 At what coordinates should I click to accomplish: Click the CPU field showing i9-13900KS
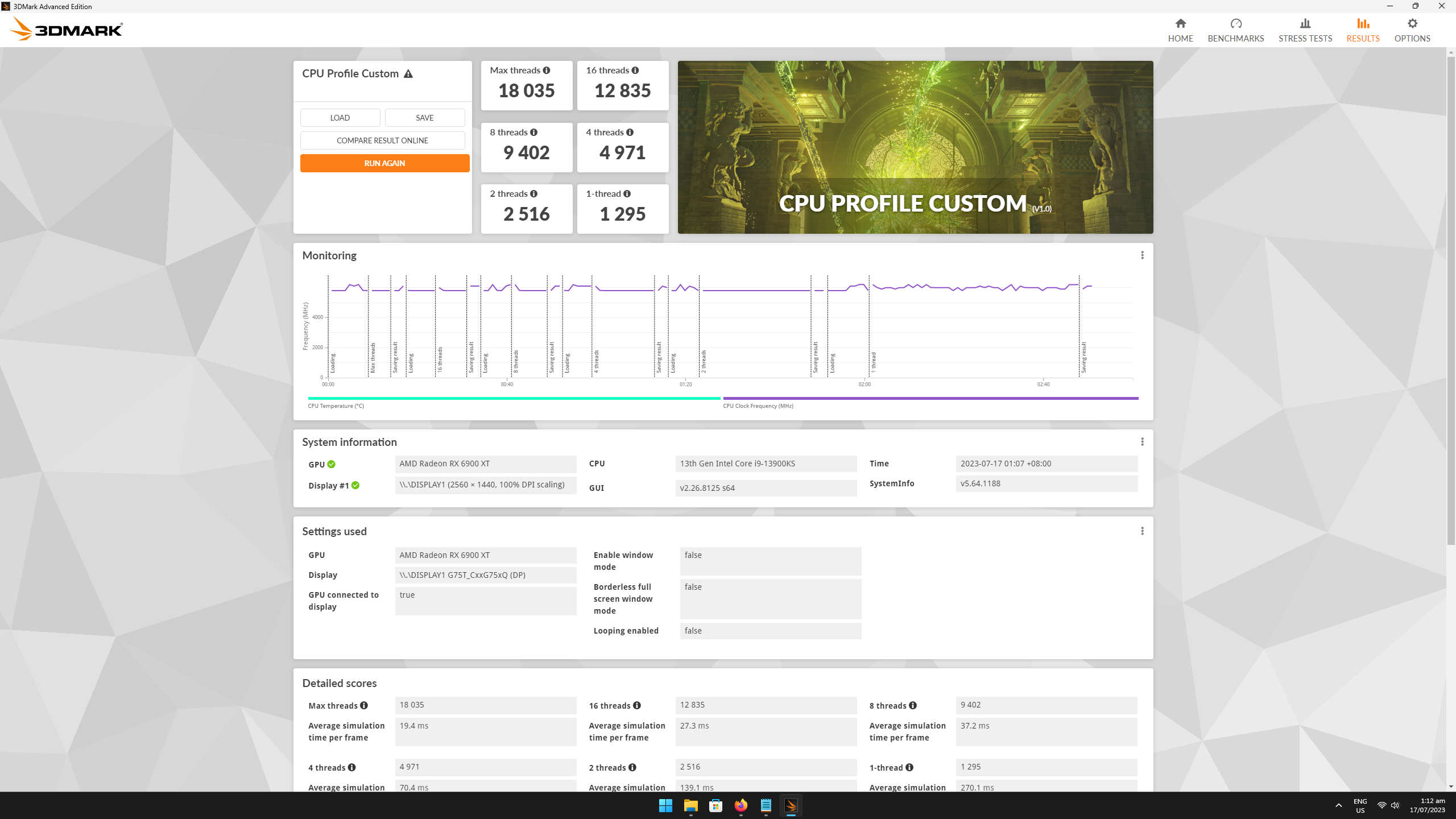coord(766,464)
